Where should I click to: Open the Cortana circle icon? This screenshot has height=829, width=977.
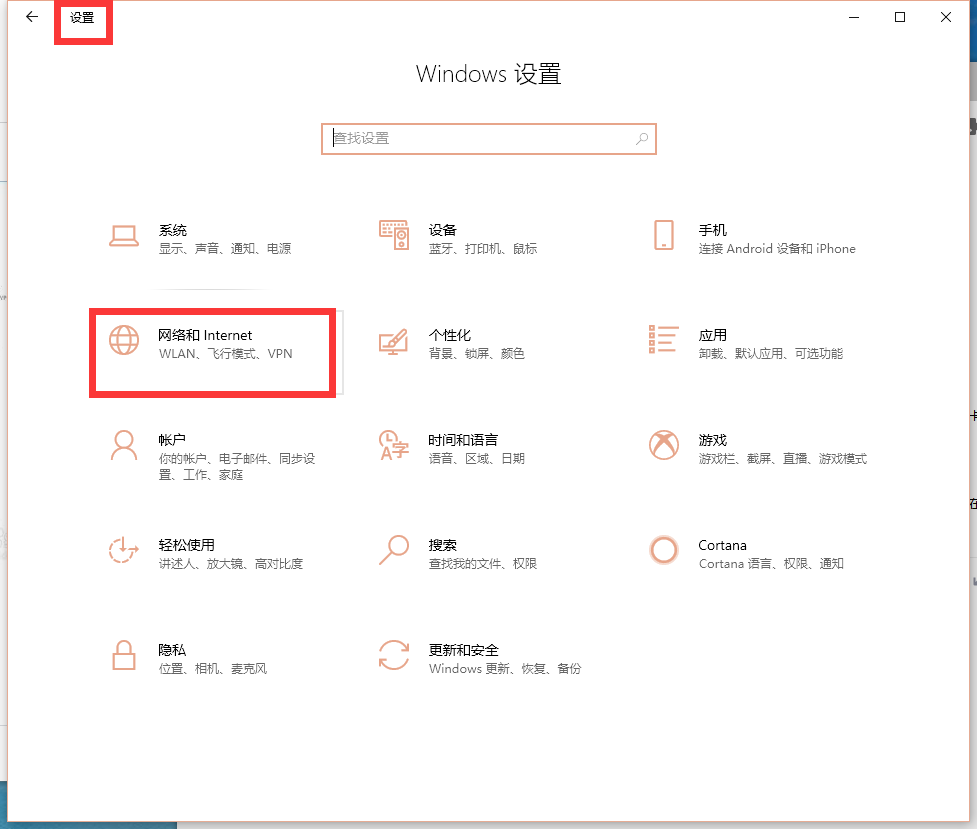click(664, 550)
